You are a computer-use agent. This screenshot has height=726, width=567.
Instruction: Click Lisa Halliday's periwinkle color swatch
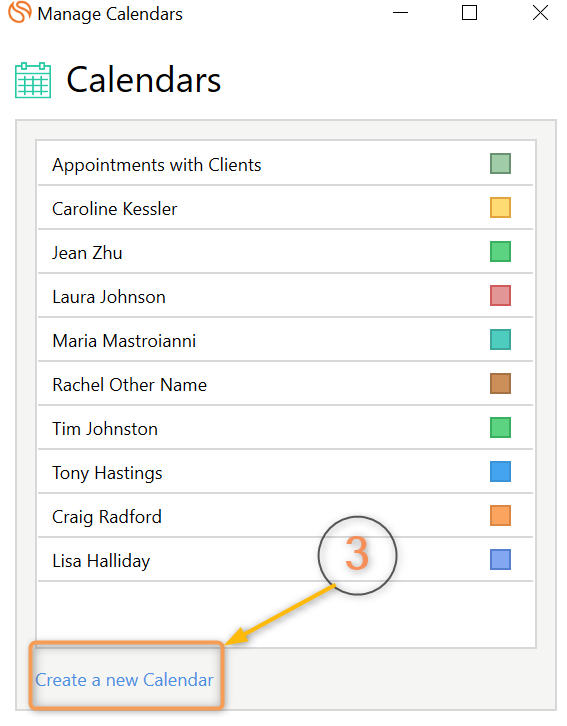coord(500,559)
